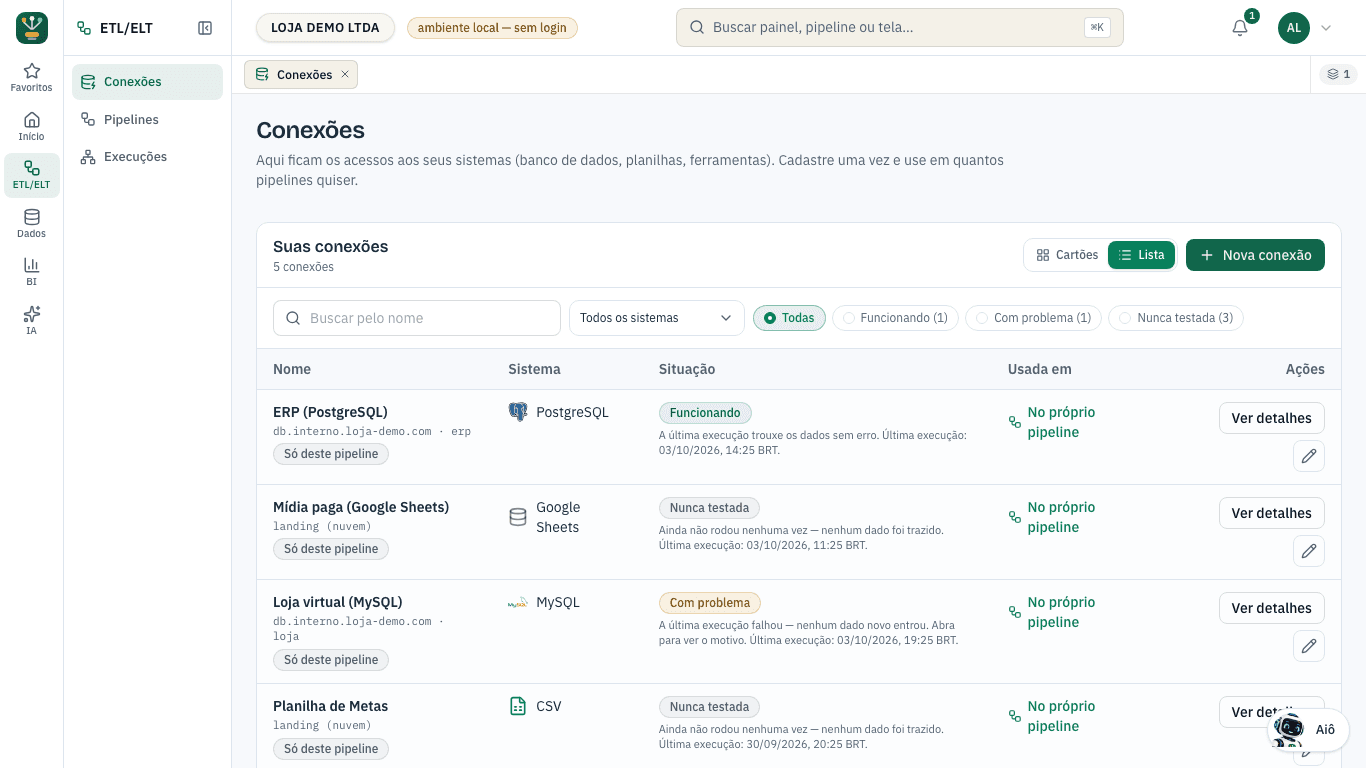This screenshot has width=1366, height=768.
Task: Switch to Lista view
Action: 1141,255
